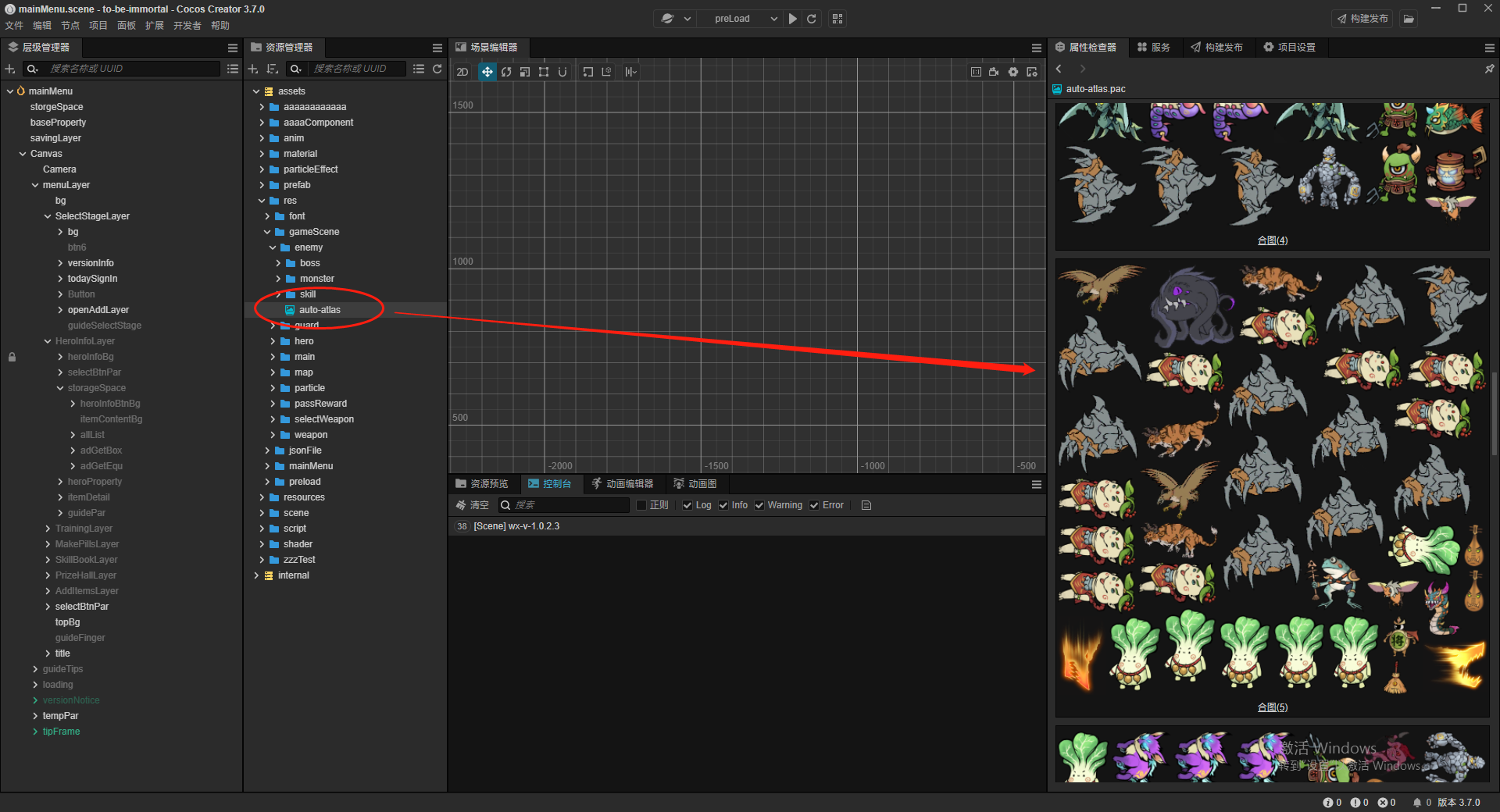Select the Rotate tool in scene toolbar
Viewport: 1500px width, 812px height.
506,72
